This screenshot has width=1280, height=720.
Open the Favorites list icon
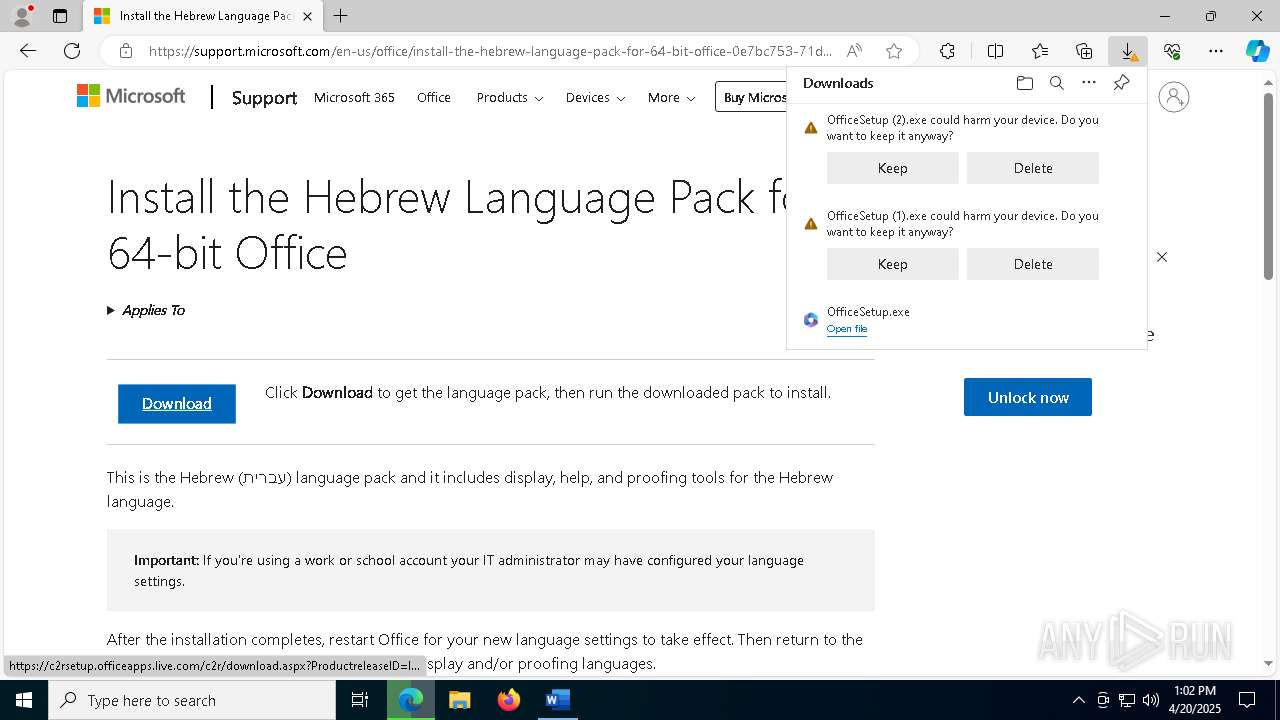click(1040, 51)
